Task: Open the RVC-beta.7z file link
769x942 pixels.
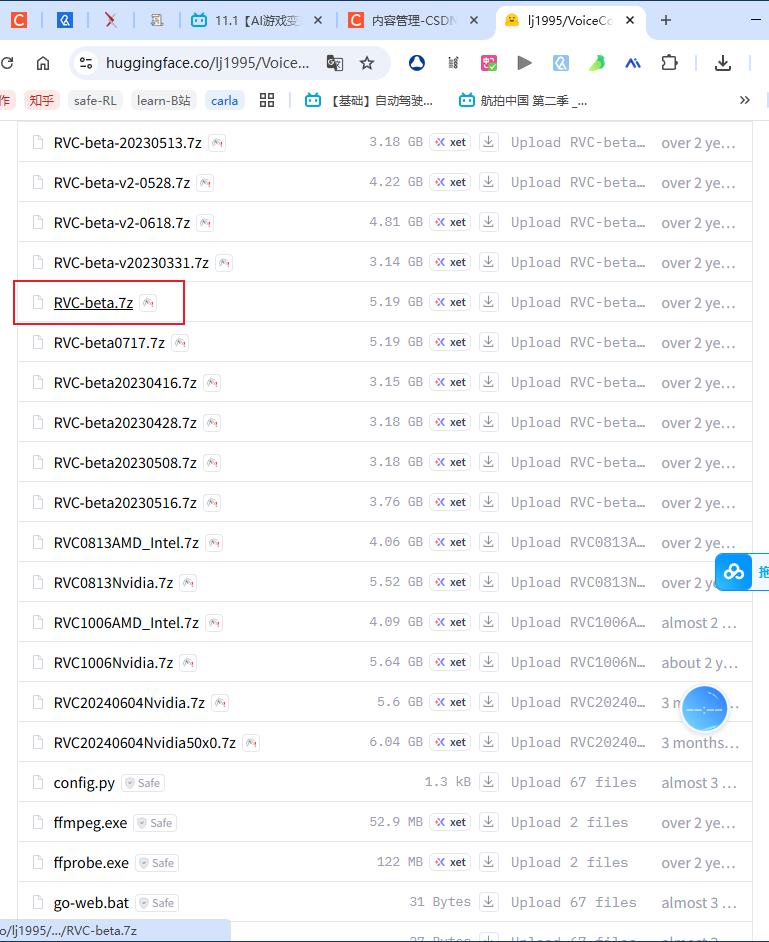Action: [x=93, y=303]
